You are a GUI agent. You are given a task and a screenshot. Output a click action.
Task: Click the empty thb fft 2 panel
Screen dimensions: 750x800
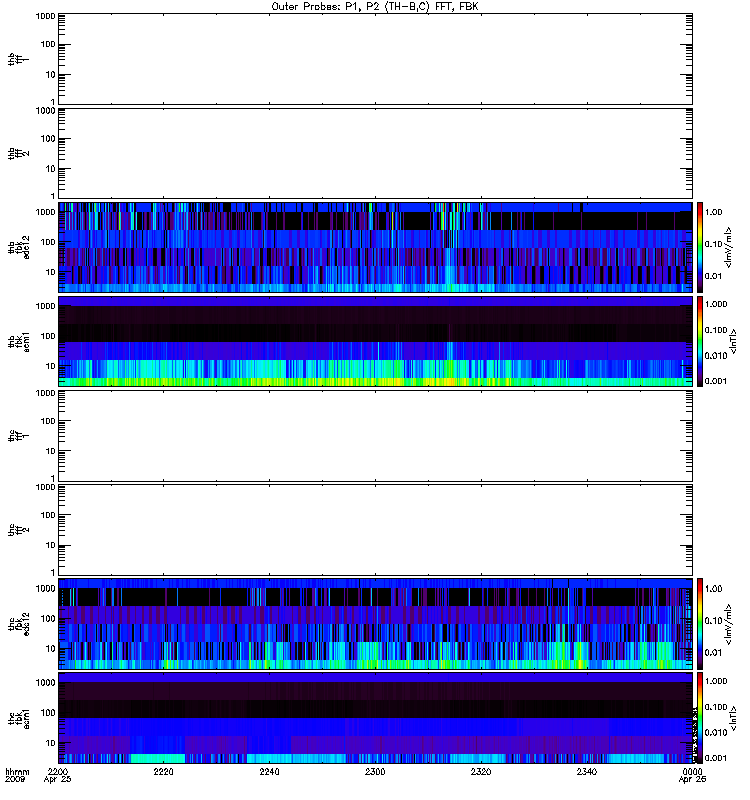click(375, 153)
